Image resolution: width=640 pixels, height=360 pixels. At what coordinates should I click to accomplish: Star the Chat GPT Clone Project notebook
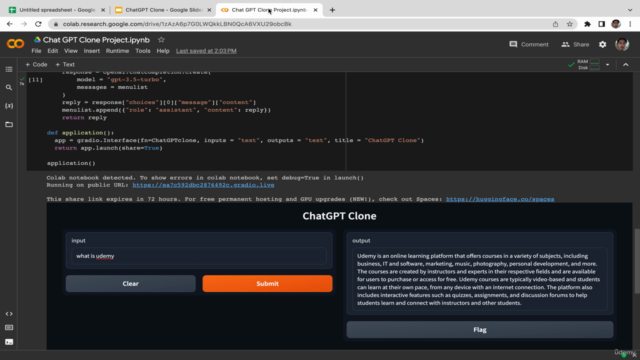[x=161, y=40]
